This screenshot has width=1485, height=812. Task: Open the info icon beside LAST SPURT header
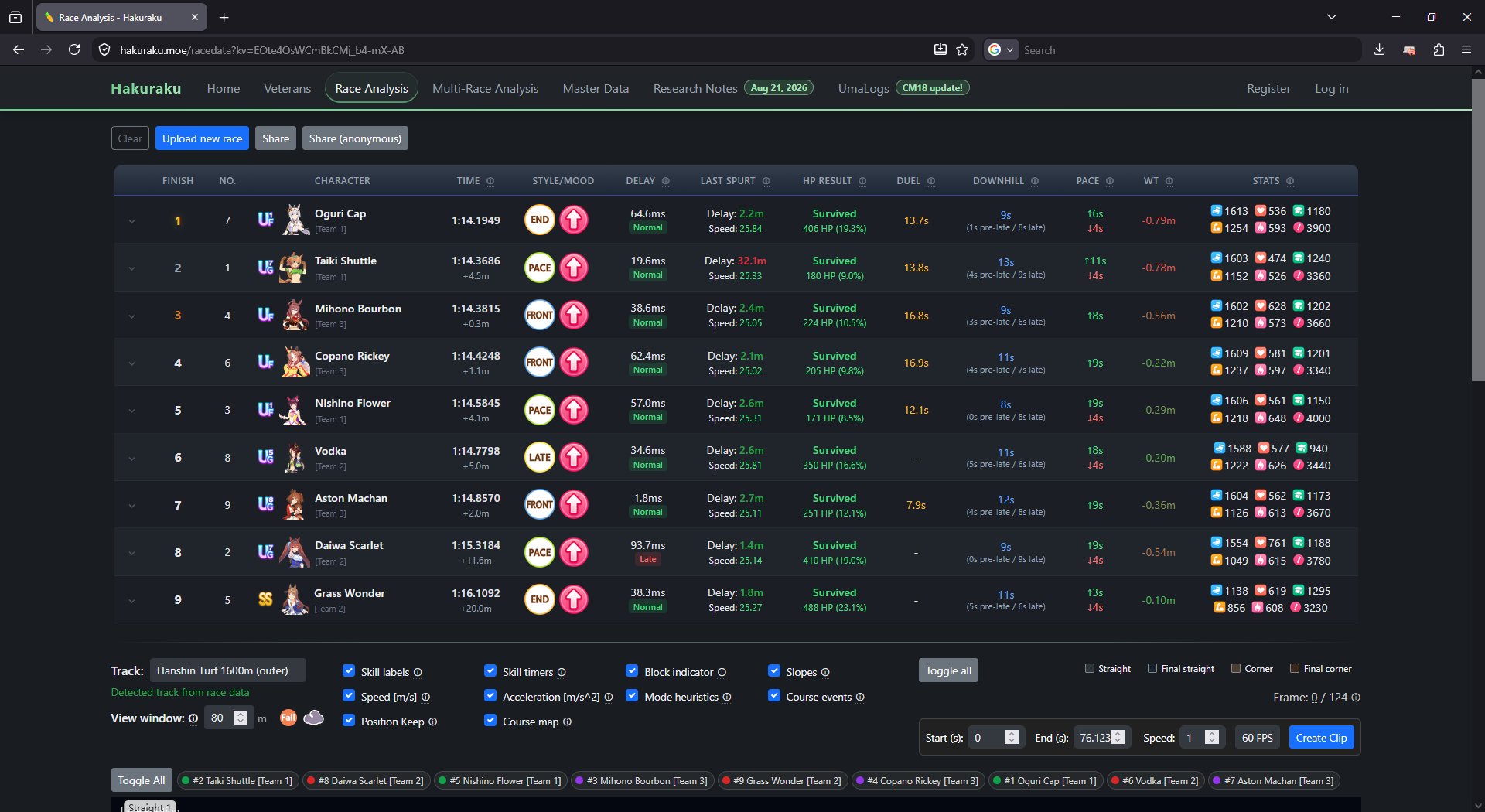coord(766,181)
